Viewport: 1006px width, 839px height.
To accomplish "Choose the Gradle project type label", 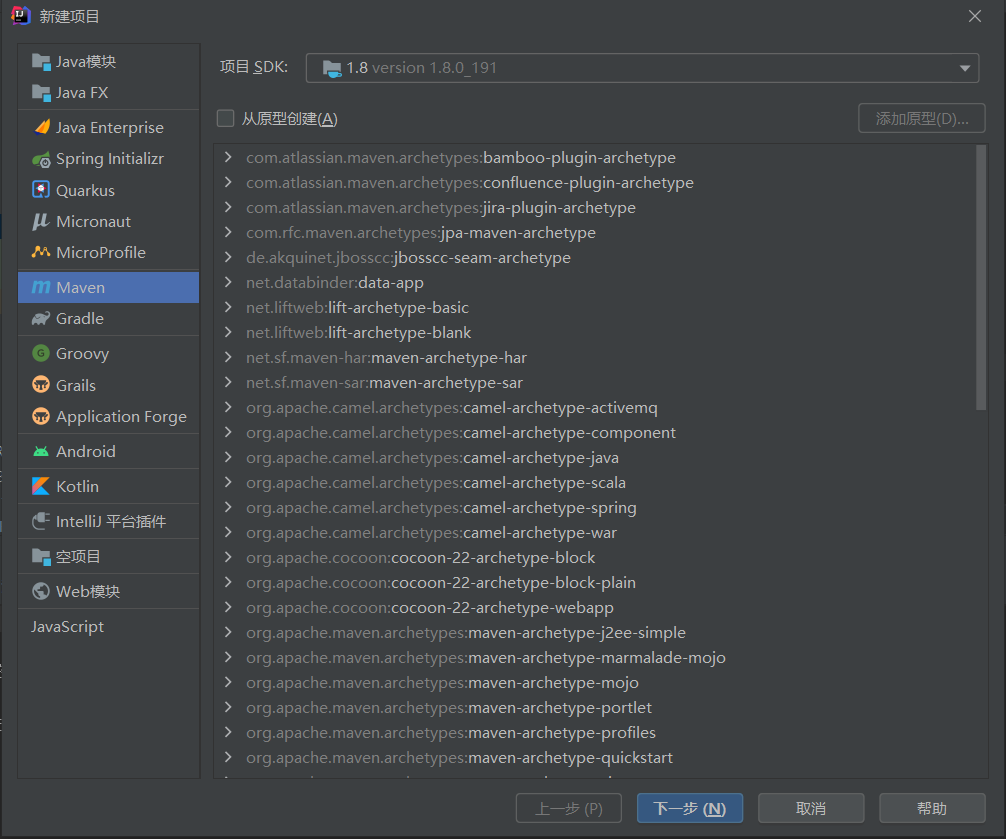I will [80, 318].
